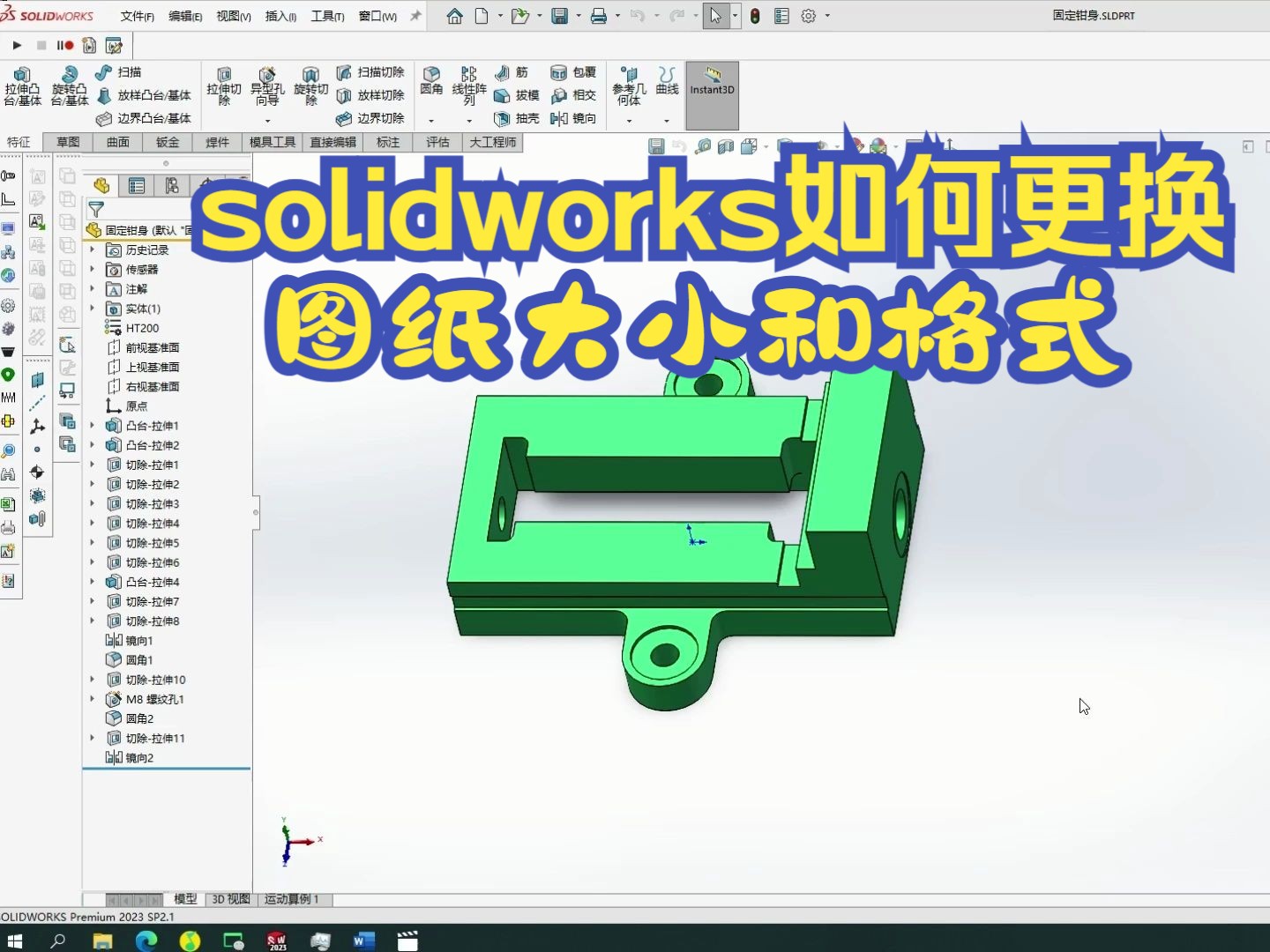Open the Reference Geometry (参考几何体) tool
This screenshot has height=952, width=1270.
coord(629,86)
